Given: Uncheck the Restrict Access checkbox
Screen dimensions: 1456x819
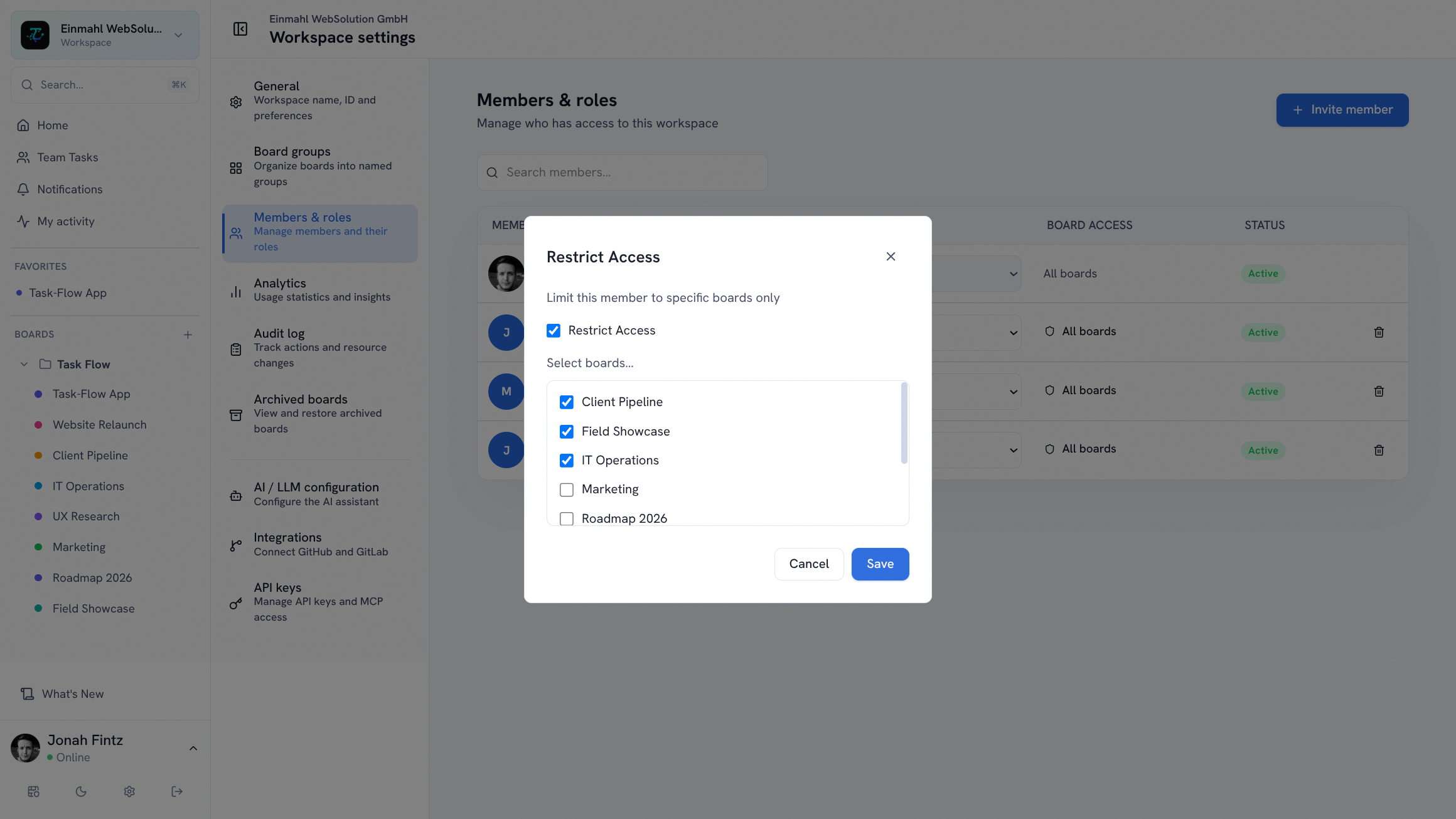Looking at the screenshot, I should (554, 331).
